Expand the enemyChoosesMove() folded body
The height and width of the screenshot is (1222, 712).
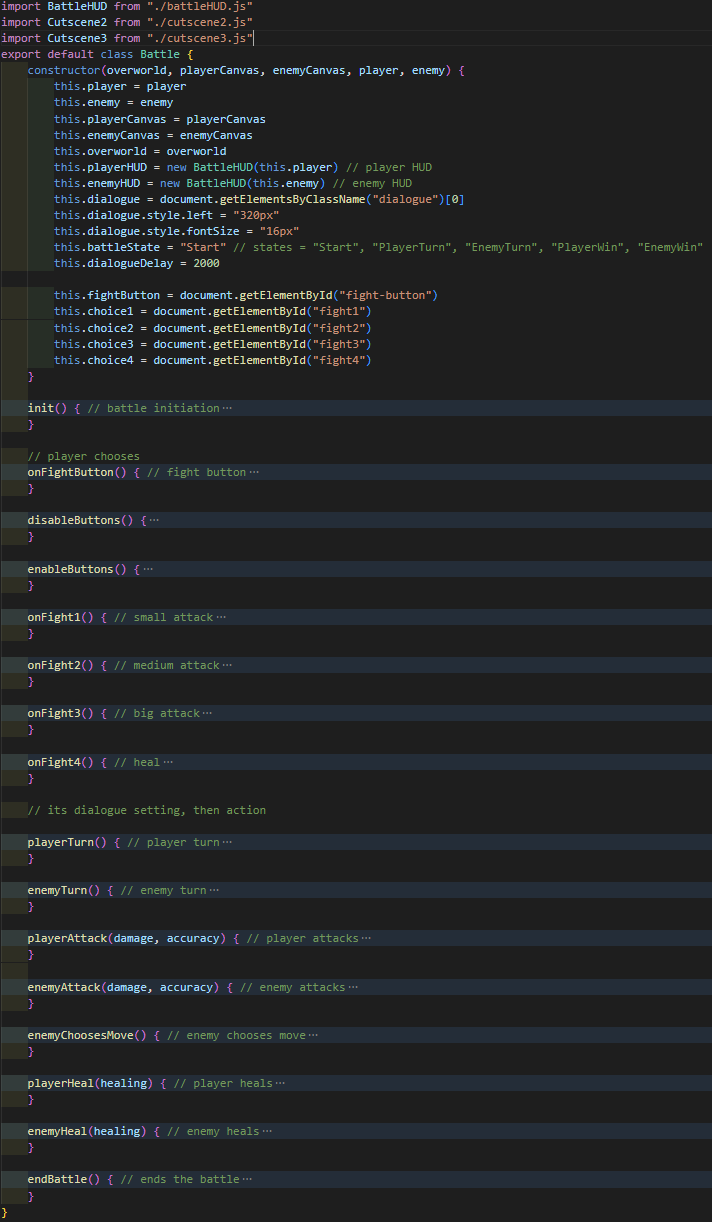(x=313, y=1035)
